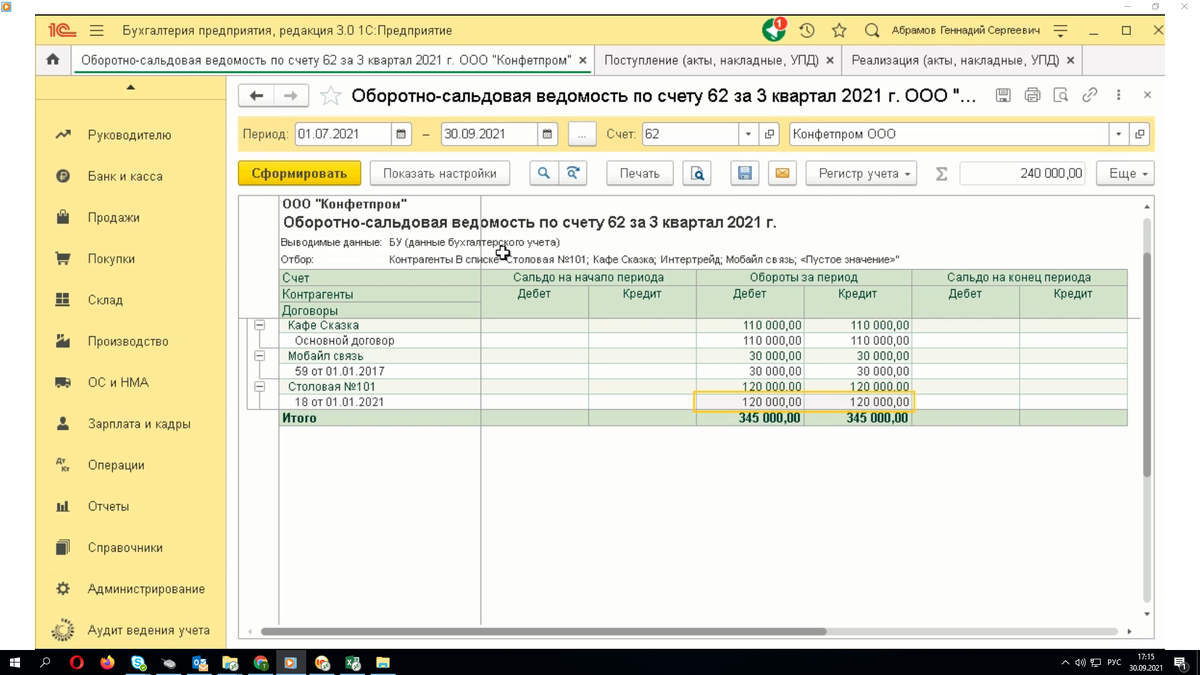
Task: Open Конфетпром ООО organization card icon
Action: pyautogui.click(x=1139, y=134)
